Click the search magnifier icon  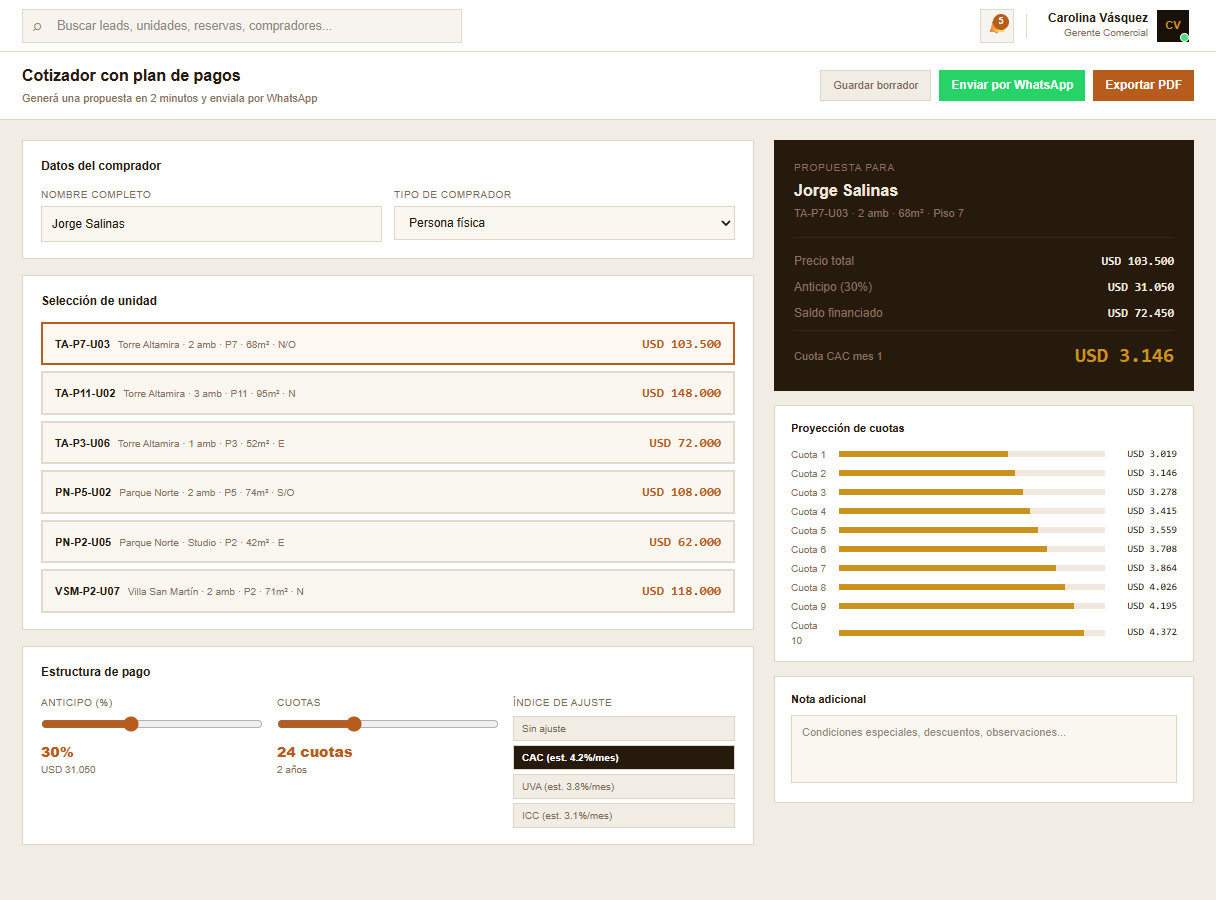coord(38,26)
